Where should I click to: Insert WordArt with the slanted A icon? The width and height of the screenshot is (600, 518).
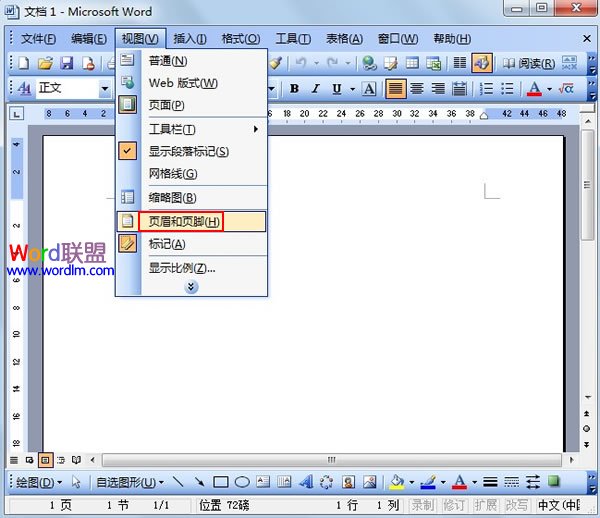tap(306, 482)
